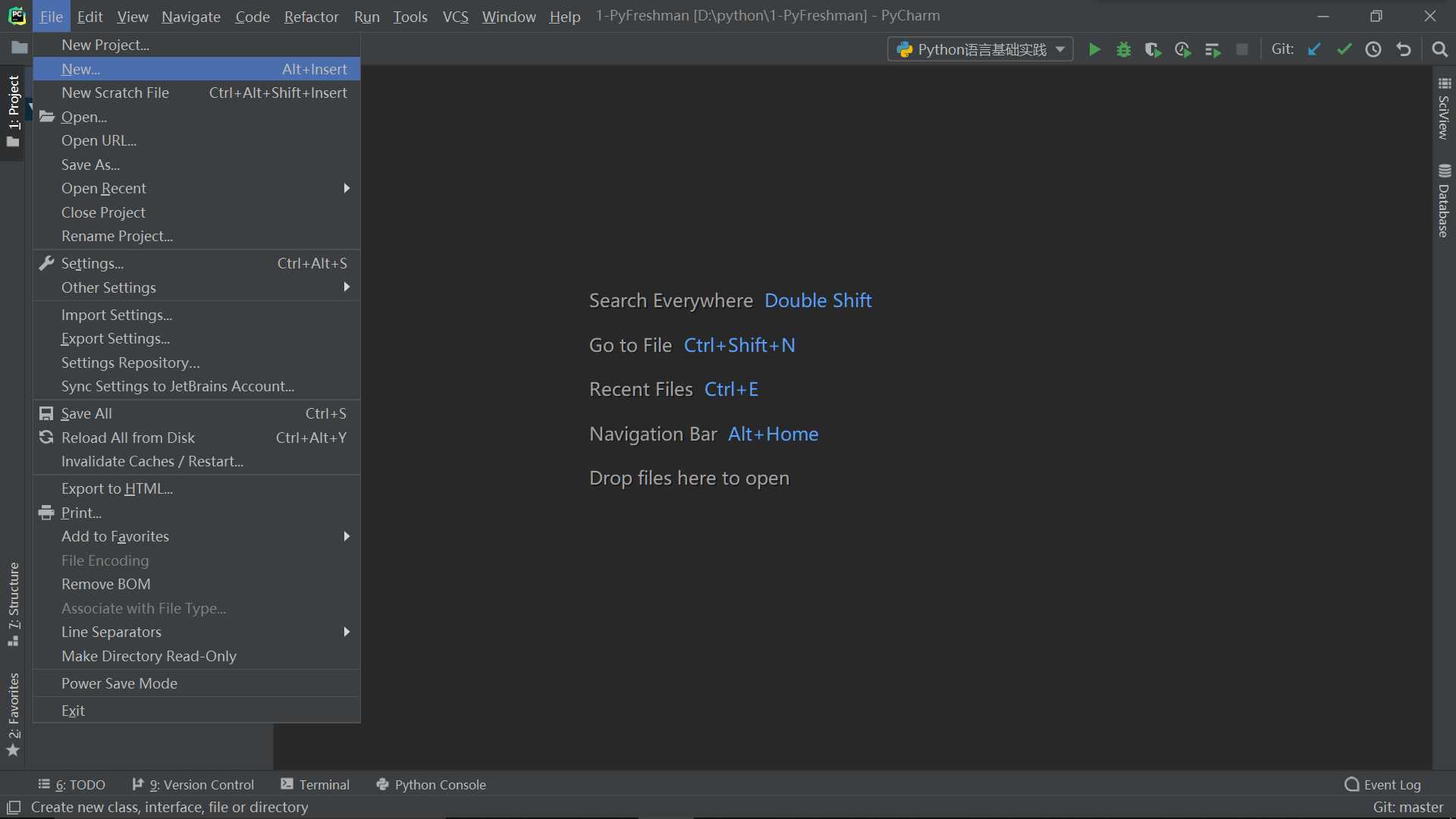Open the Database side panel

pyautogui.click(x=1444, y=201)
